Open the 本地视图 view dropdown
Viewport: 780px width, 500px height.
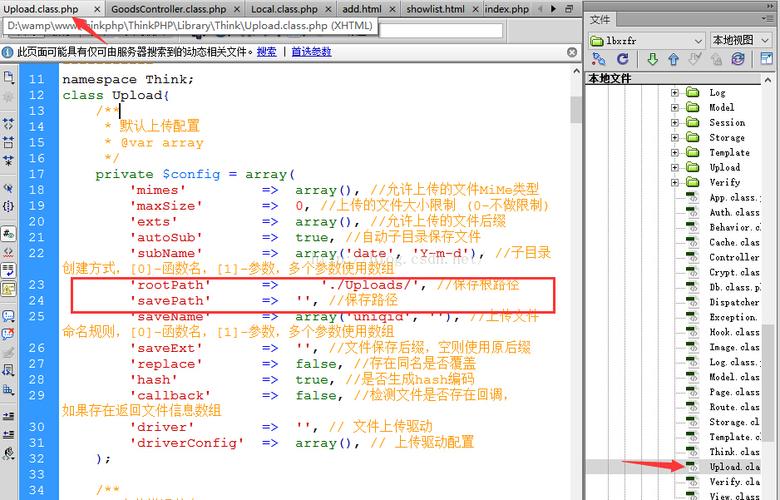(x=741, y=40)
